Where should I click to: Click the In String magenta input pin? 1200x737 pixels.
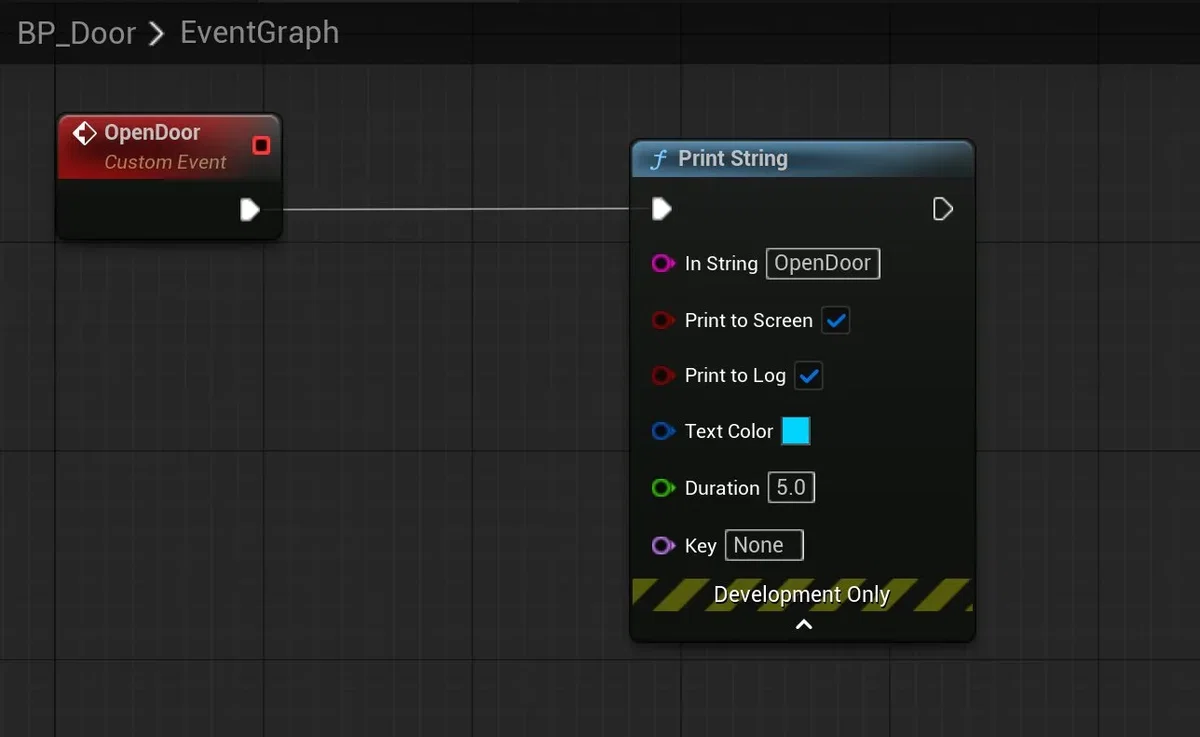pyautogui.click(x=663, y=264)
